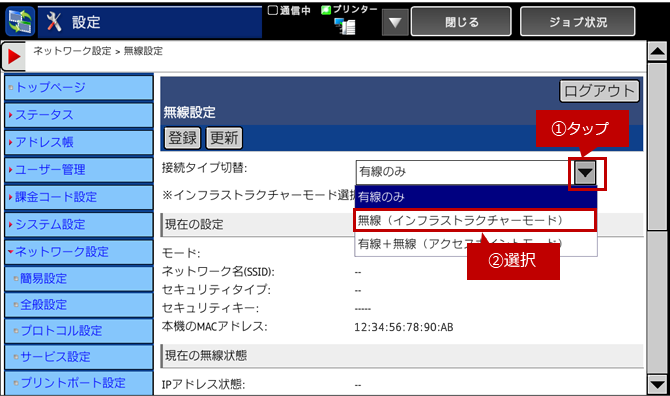Expand アドレス帳 in the sidebar

[79, 142]
